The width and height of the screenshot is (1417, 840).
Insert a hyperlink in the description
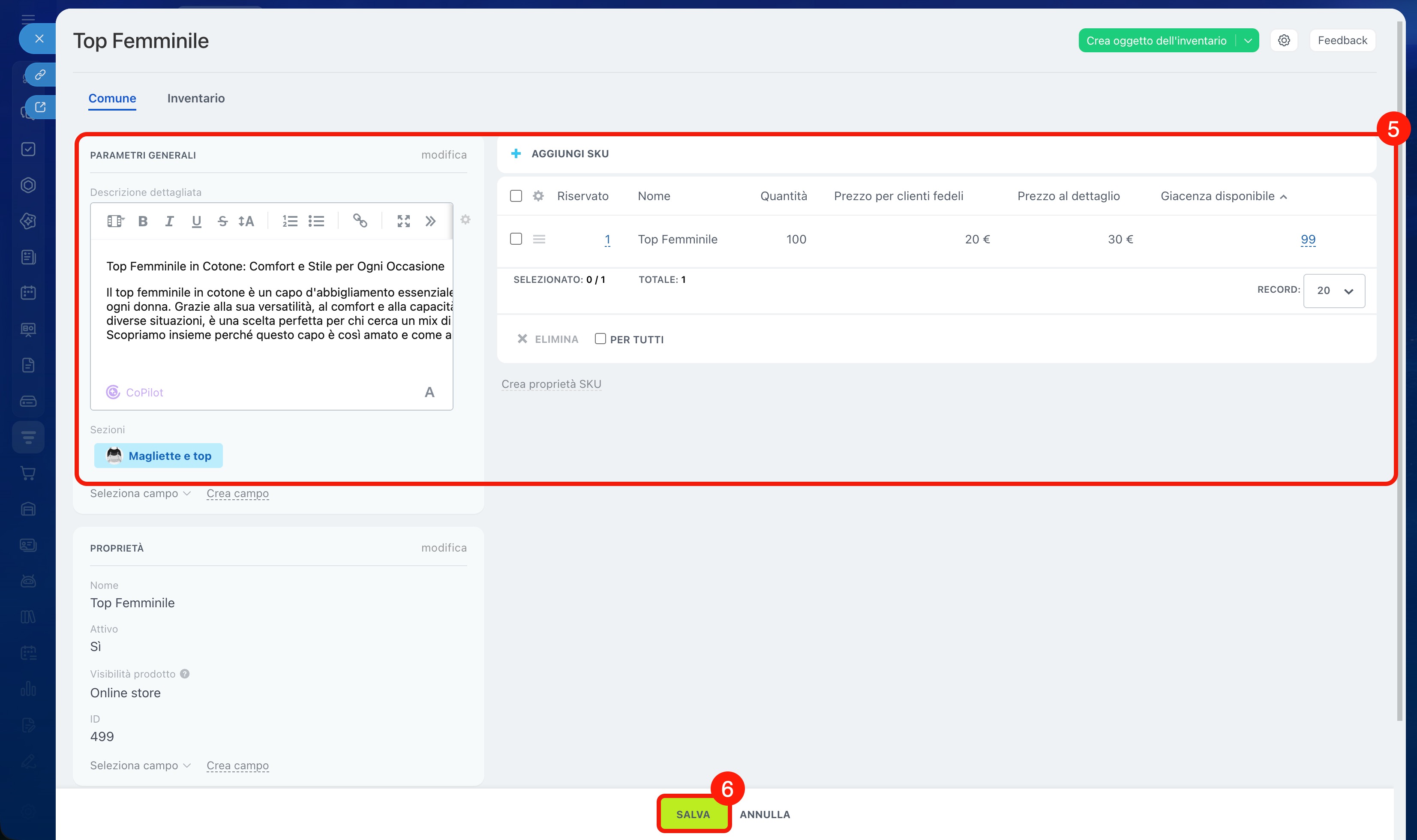[360, 221]
